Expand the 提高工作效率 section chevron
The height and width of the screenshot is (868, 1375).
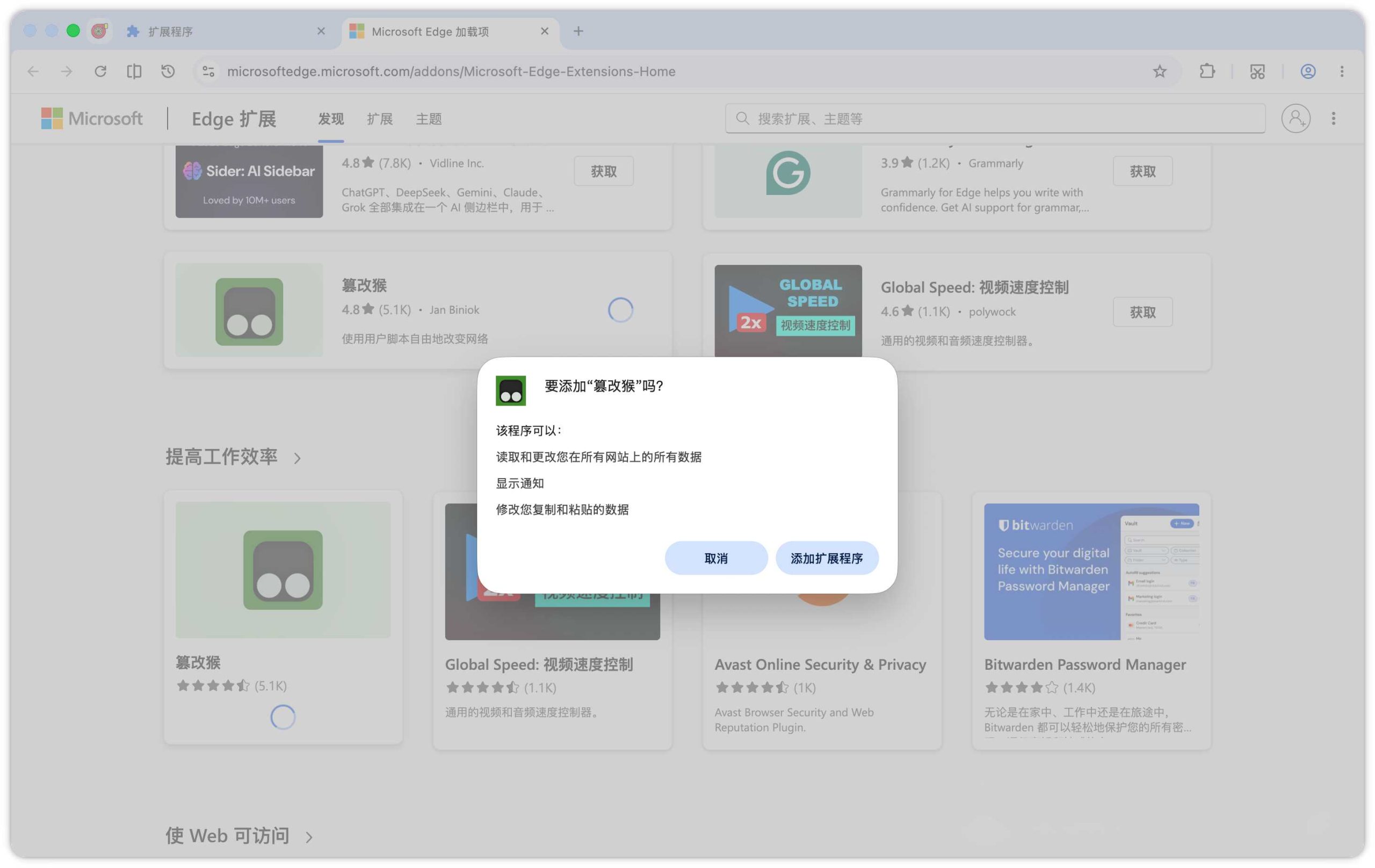coord(297,458)
